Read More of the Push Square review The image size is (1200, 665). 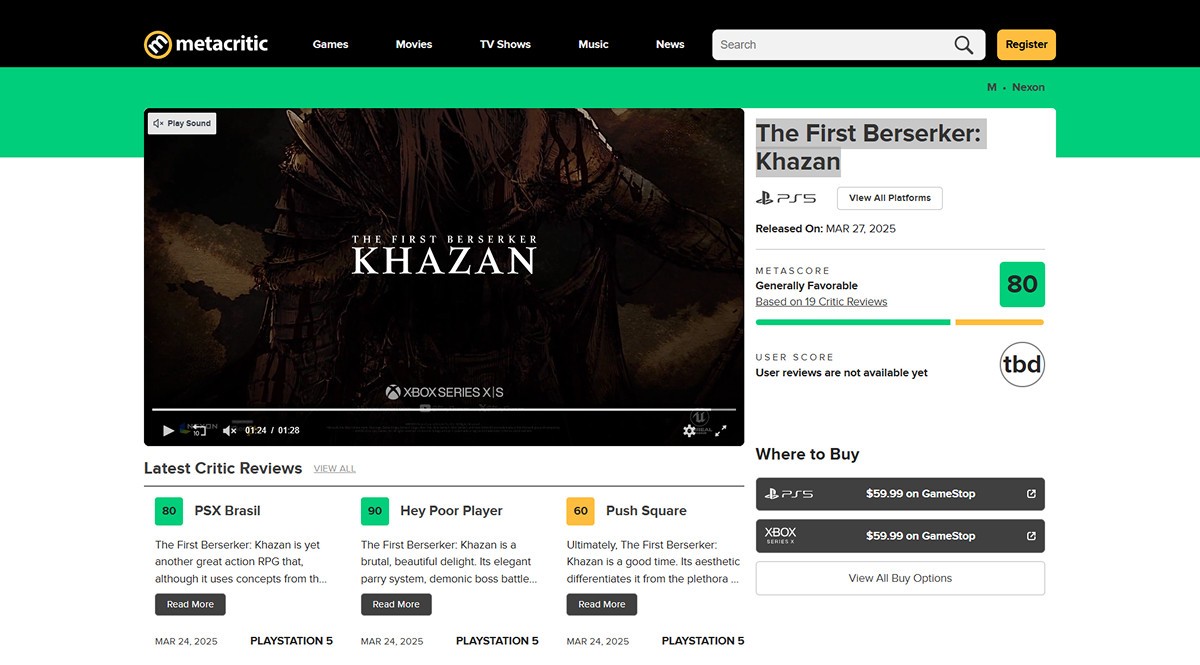tap(602, 604)
